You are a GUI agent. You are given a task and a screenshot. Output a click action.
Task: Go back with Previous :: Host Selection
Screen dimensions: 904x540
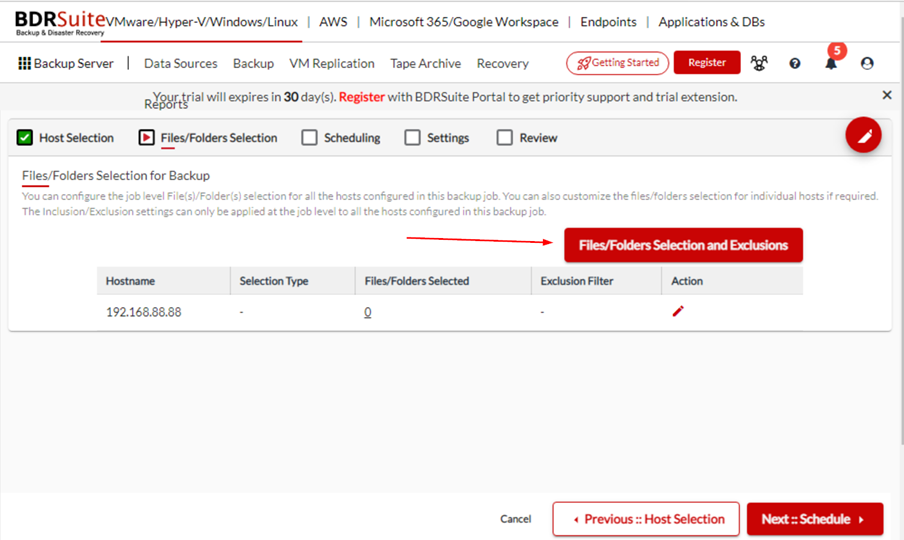coord(646,519)
